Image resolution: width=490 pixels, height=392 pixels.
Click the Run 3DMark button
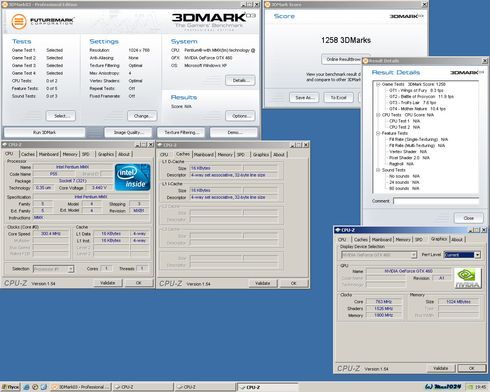coord(44,132)
